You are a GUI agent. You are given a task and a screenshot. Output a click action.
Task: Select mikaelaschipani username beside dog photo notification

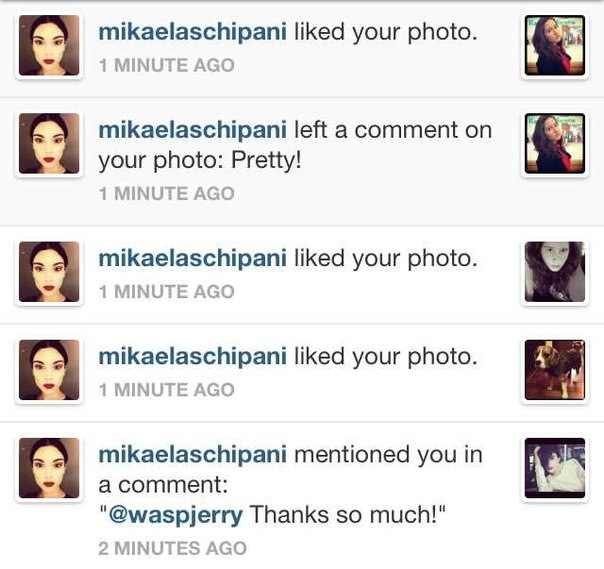192,357
